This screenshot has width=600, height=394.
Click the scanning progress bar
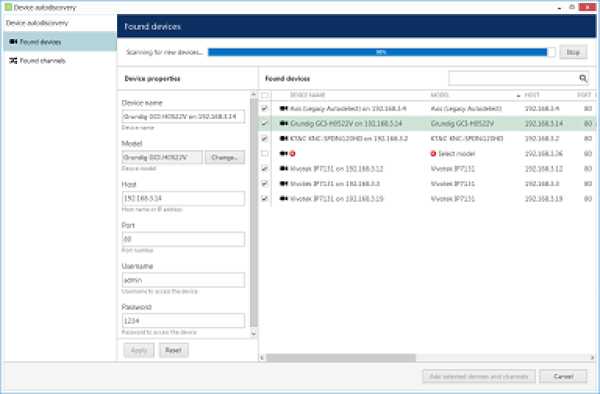click(381, 52)
